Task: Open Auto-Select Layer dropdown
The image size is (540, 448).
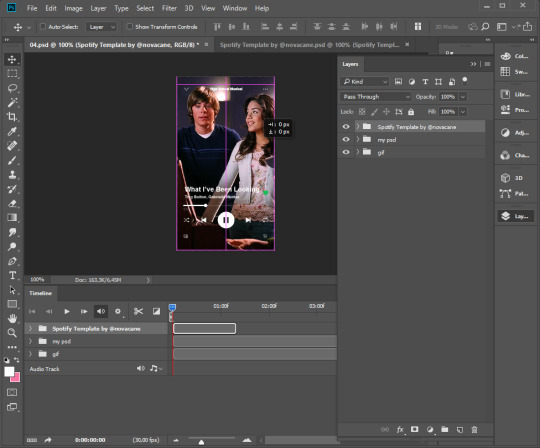Action: tap(101, 27)
